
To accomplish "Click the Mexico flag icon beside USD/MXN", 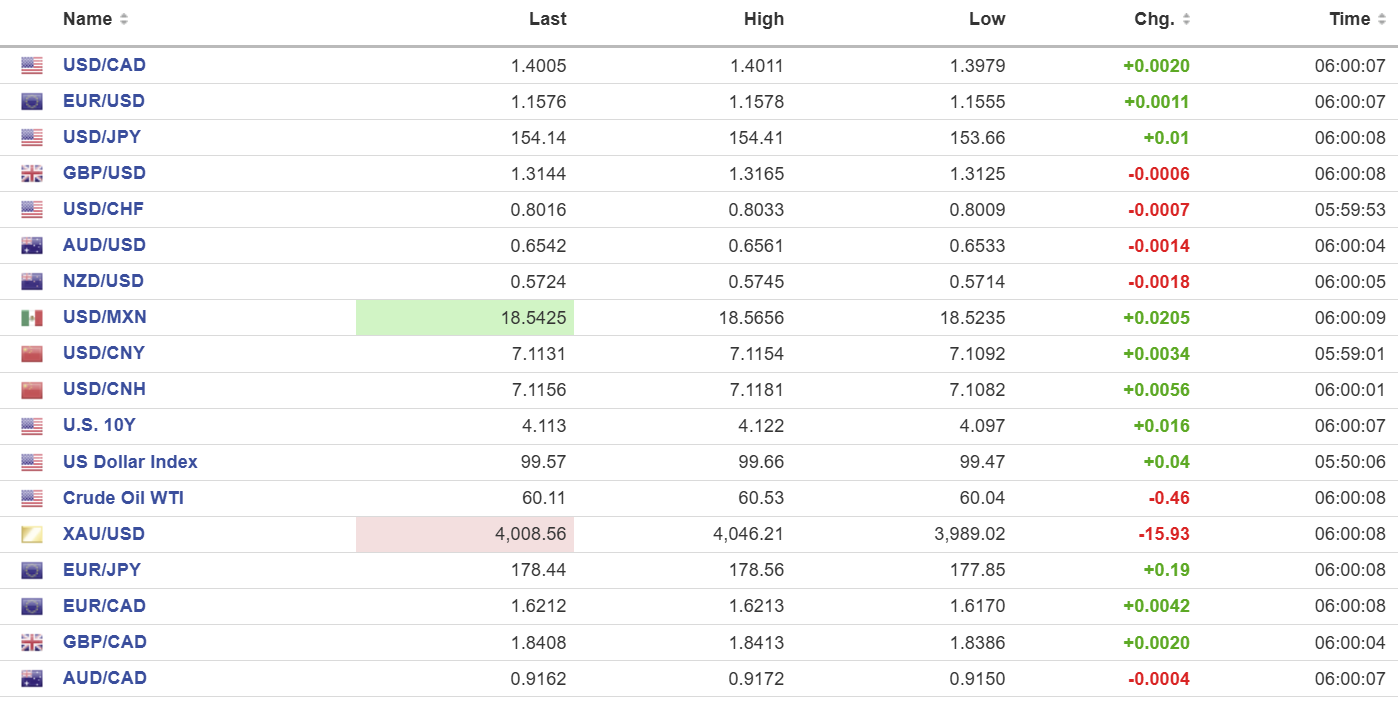I will pos(32,318).
